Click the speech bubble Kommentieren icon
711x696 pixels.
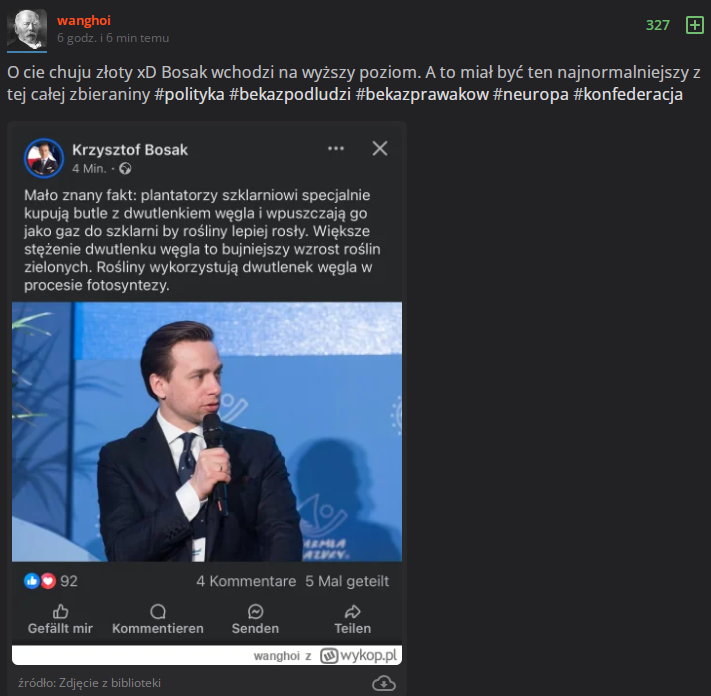pyautogui.click(x=158, y=611)
